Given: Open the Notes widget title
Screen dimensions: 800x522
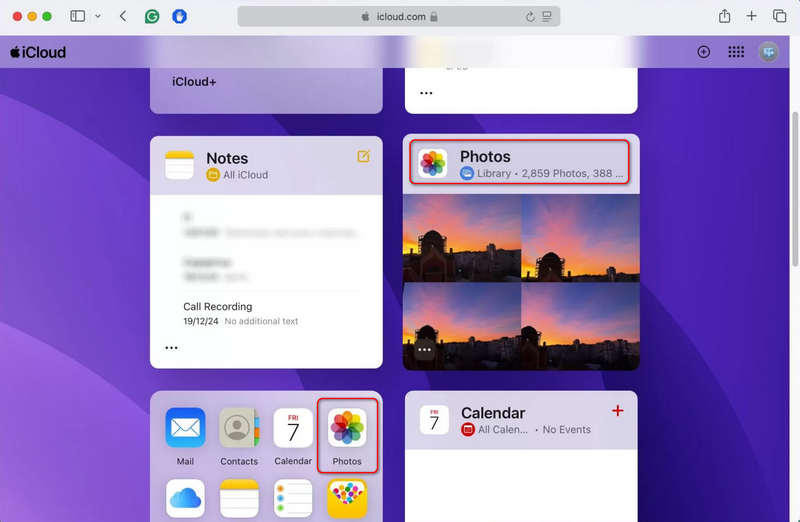Looking at the screenshot, I should coord(227,158).
